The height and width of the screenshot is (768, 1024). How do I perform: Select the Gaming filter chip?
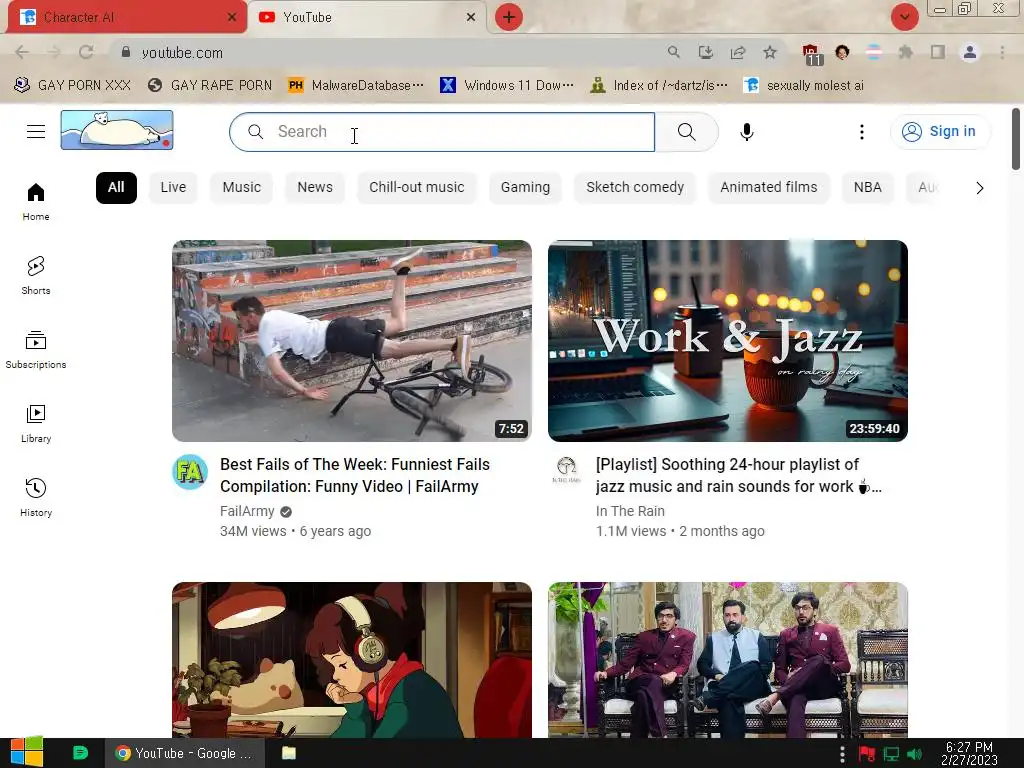(x=525, y=187)
